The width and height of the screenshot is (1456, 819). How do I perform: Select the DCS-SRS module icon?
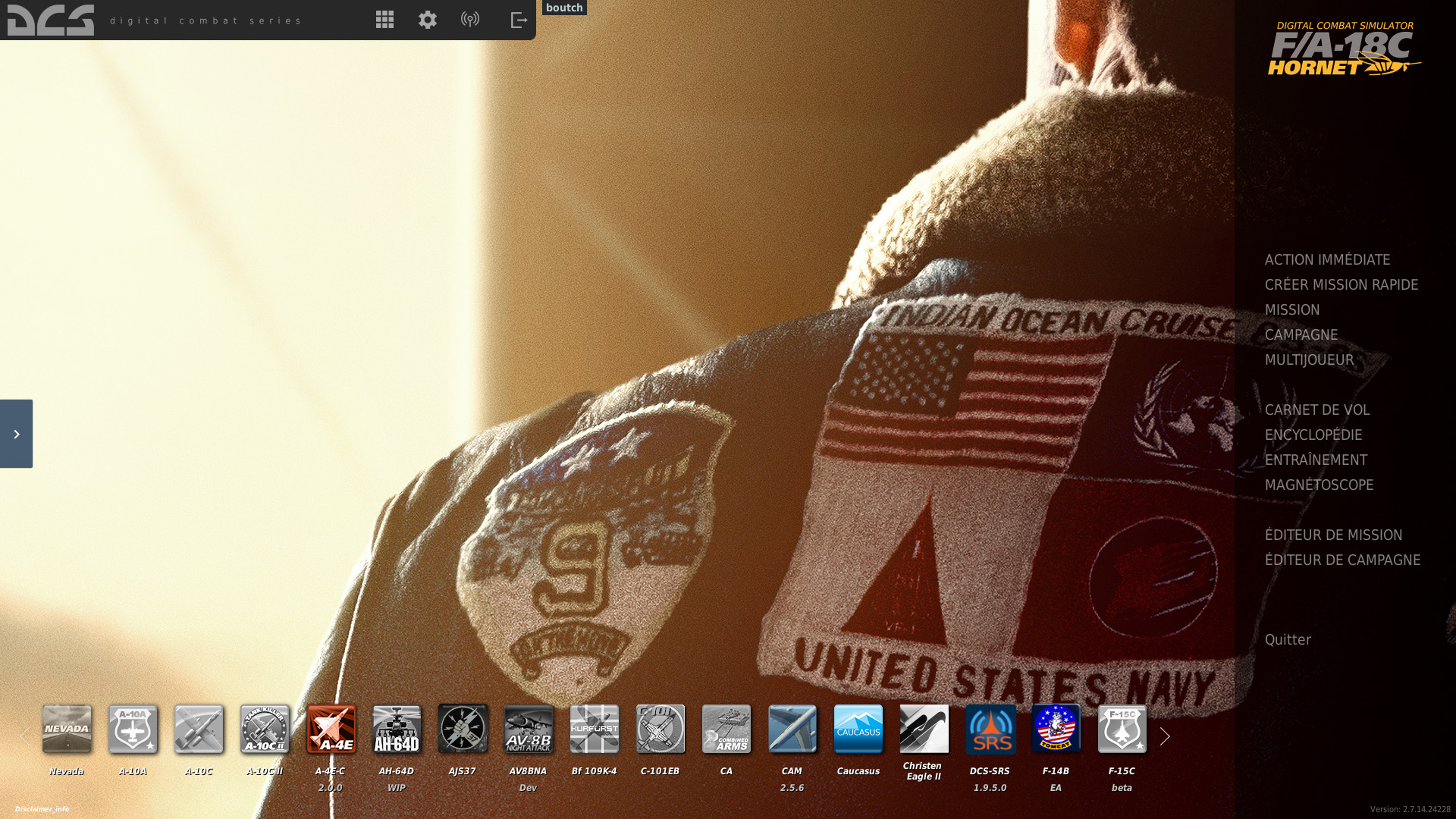(x=990, y=729)
